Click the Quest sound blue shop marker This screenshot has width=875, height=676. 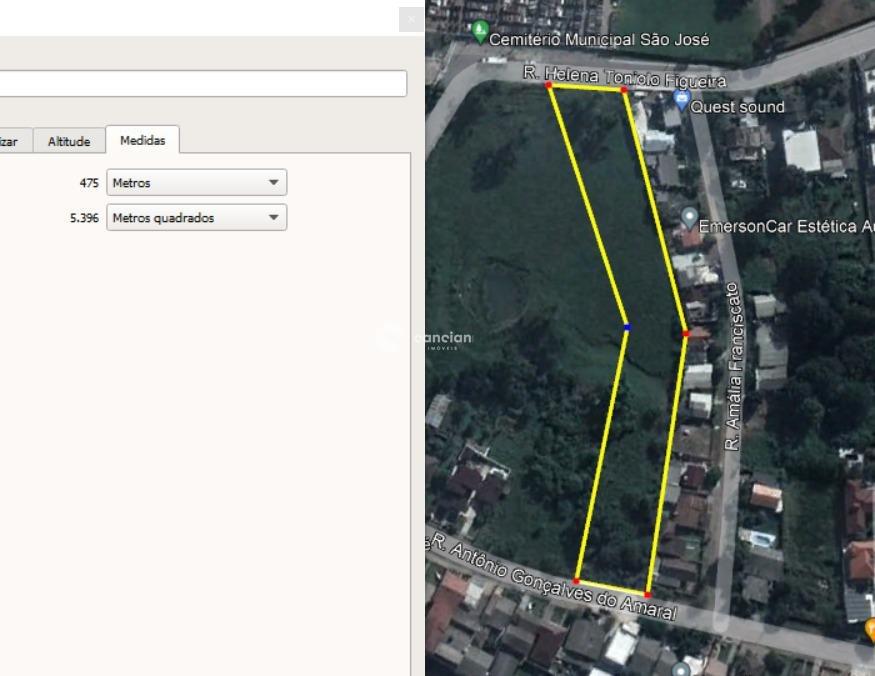[682, 100]
